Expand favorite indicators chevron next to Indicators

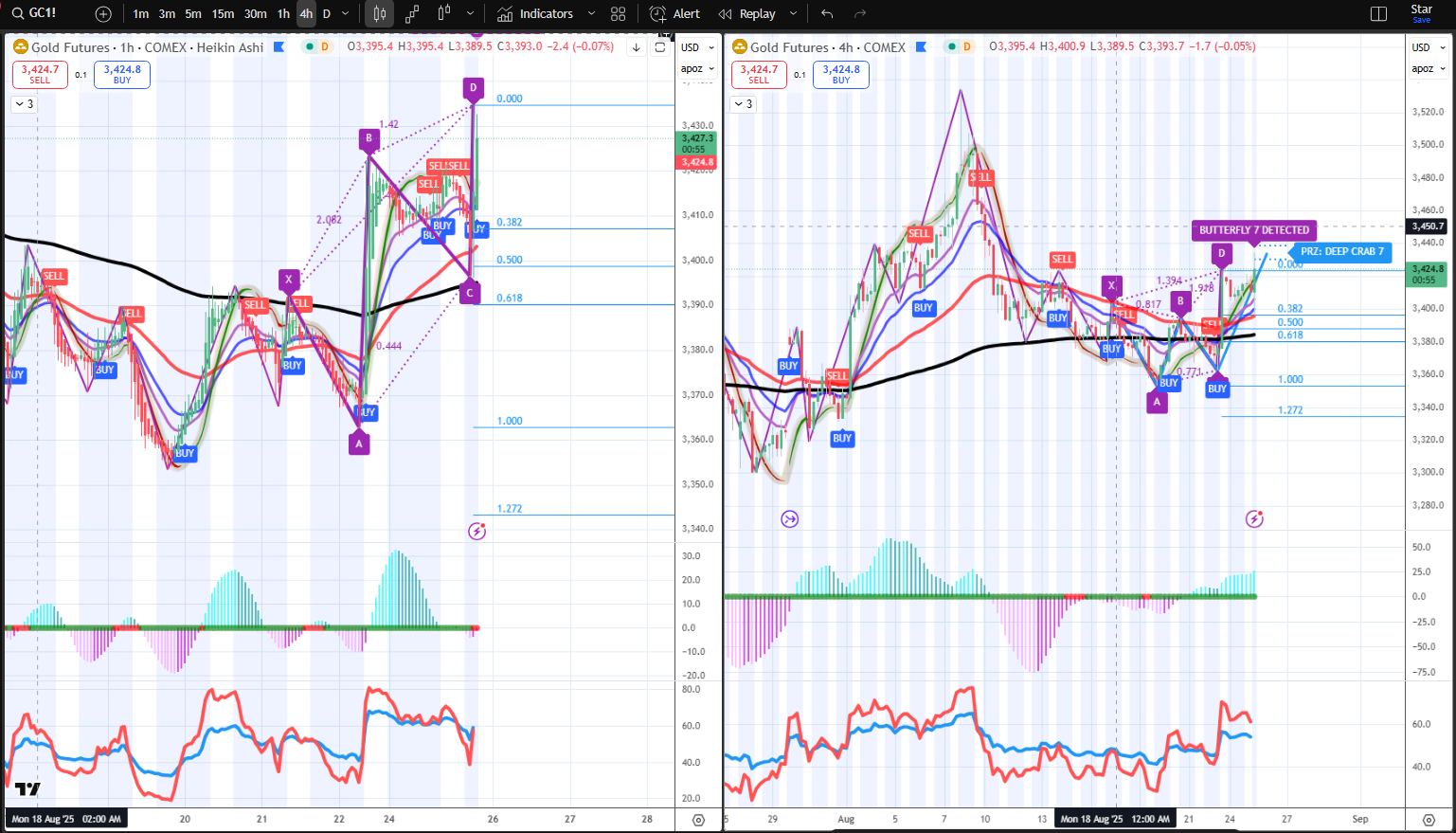pos(592,14)
